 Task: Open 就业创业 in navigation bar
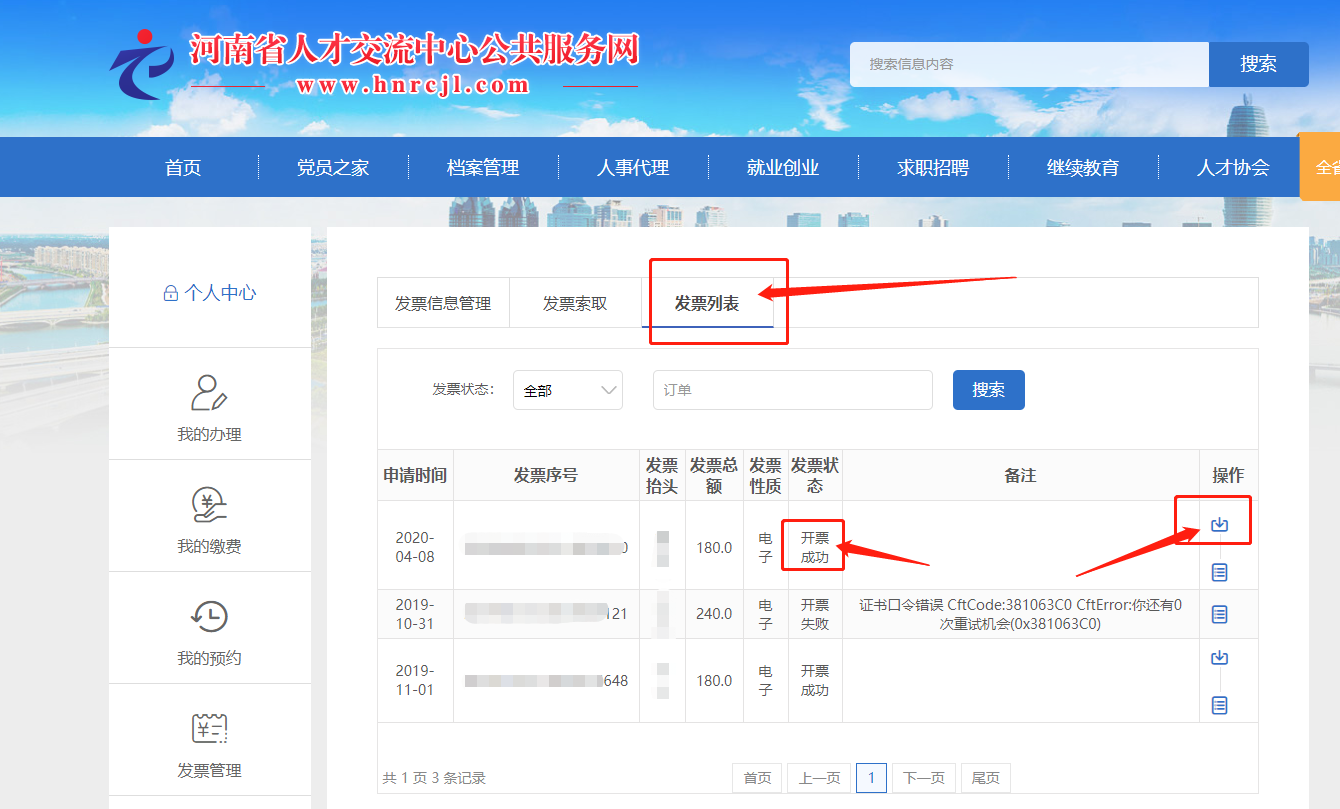(783, 167)
